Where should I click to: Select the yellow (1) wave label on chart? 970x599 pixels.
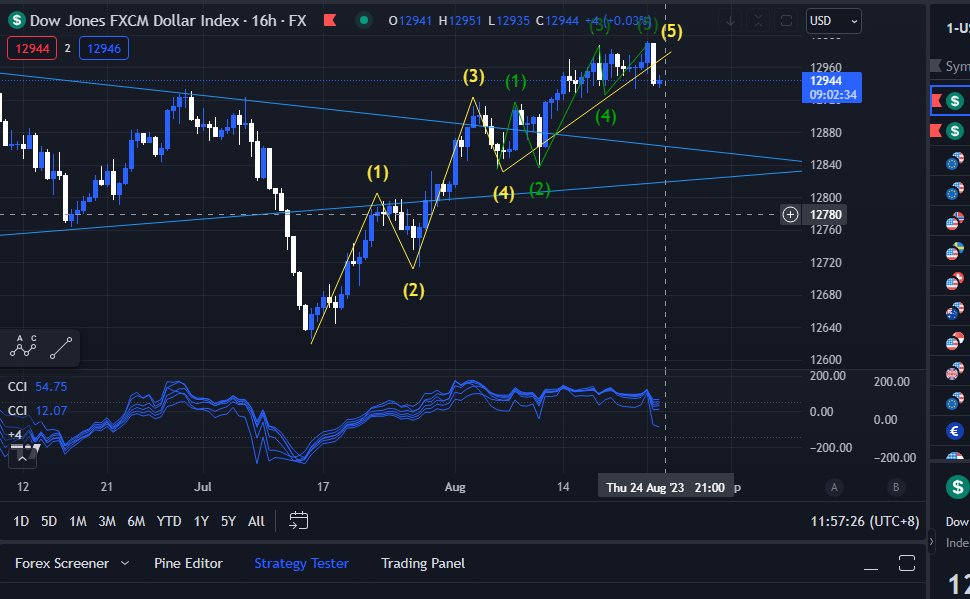point(378,172)
